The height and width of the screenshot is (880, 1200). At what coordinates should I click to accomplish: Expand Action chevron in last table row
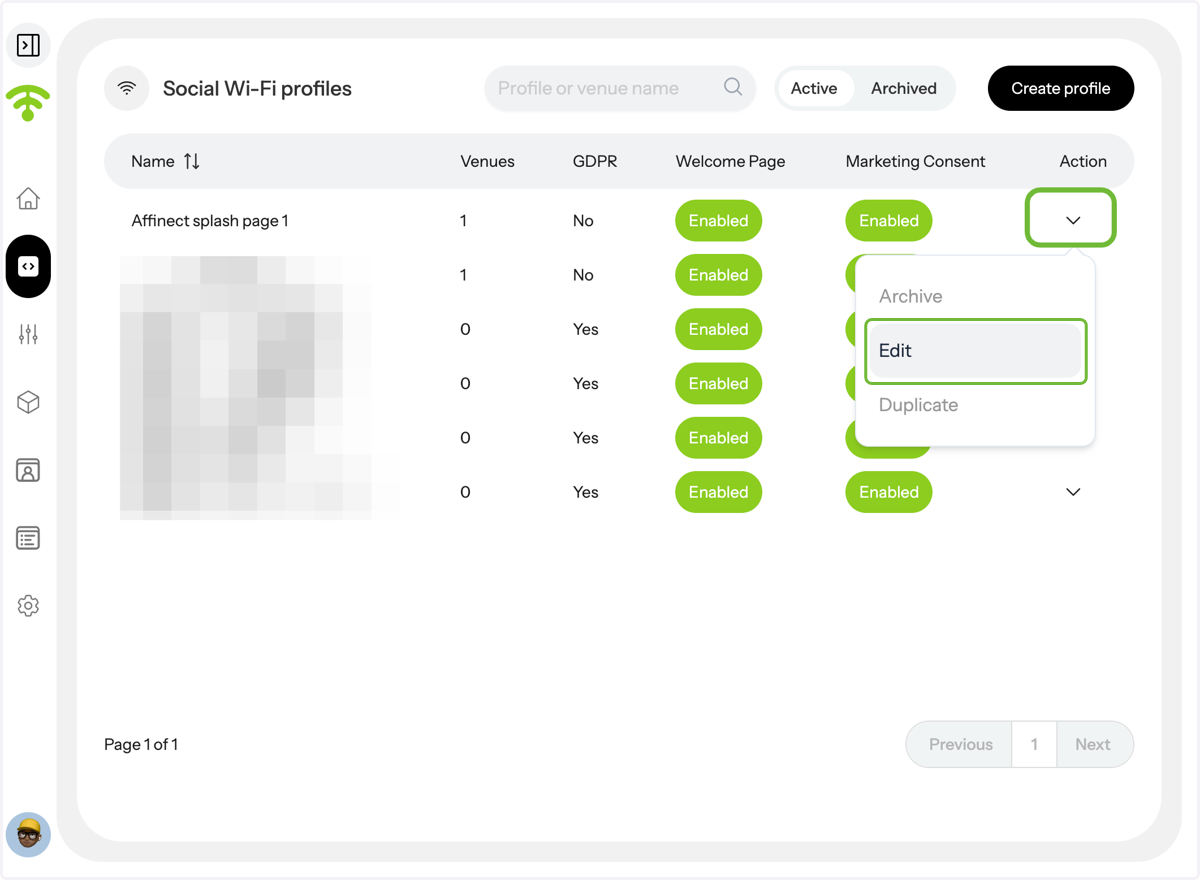click(x=1073, y=492)
